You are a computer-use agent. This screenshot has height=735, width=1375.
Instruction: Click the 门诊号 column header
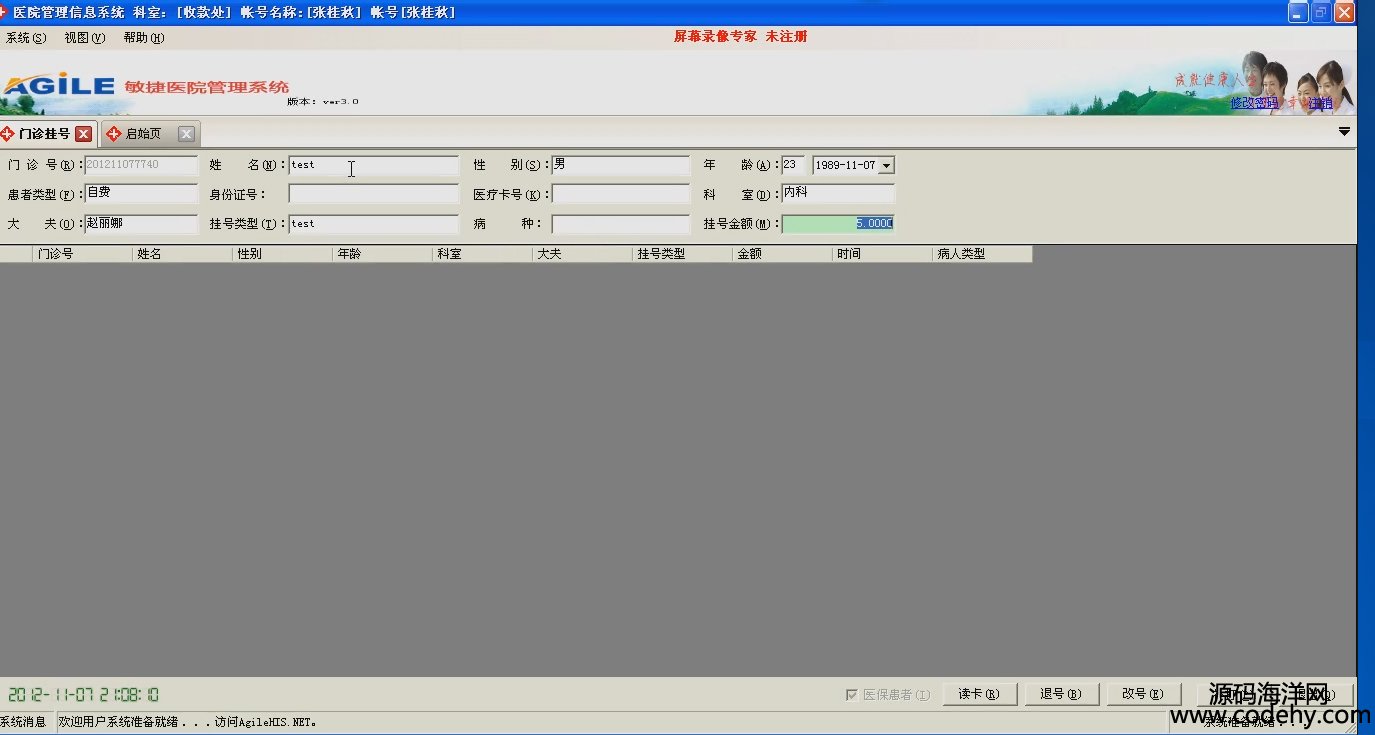82,254
